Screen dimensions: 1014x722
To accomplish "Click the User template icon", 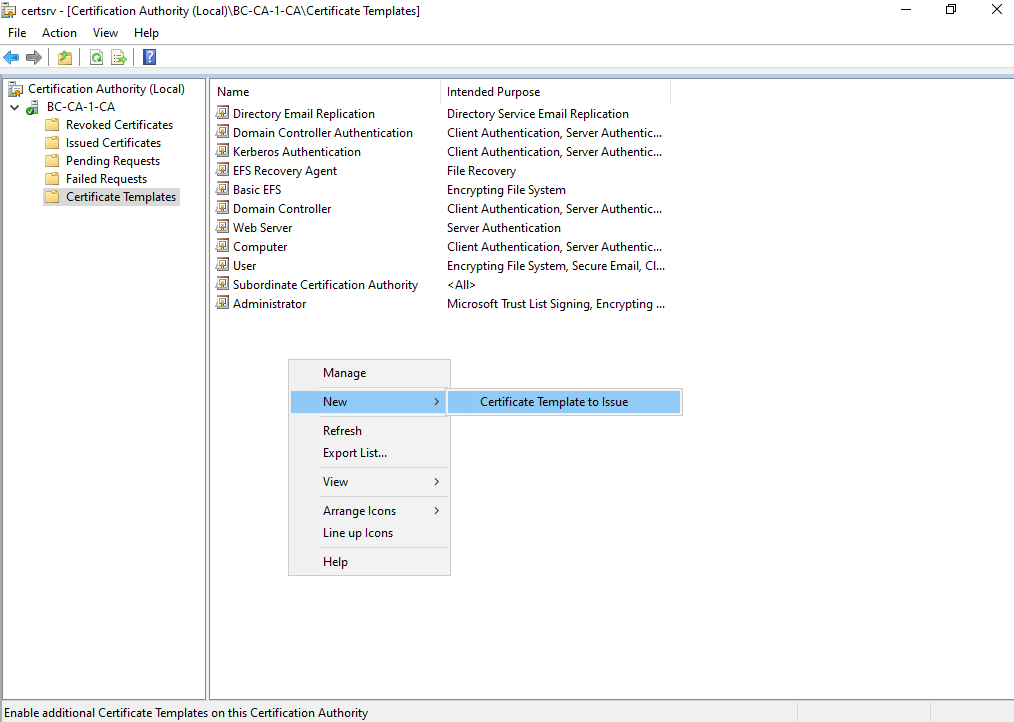I will point(222,265).
